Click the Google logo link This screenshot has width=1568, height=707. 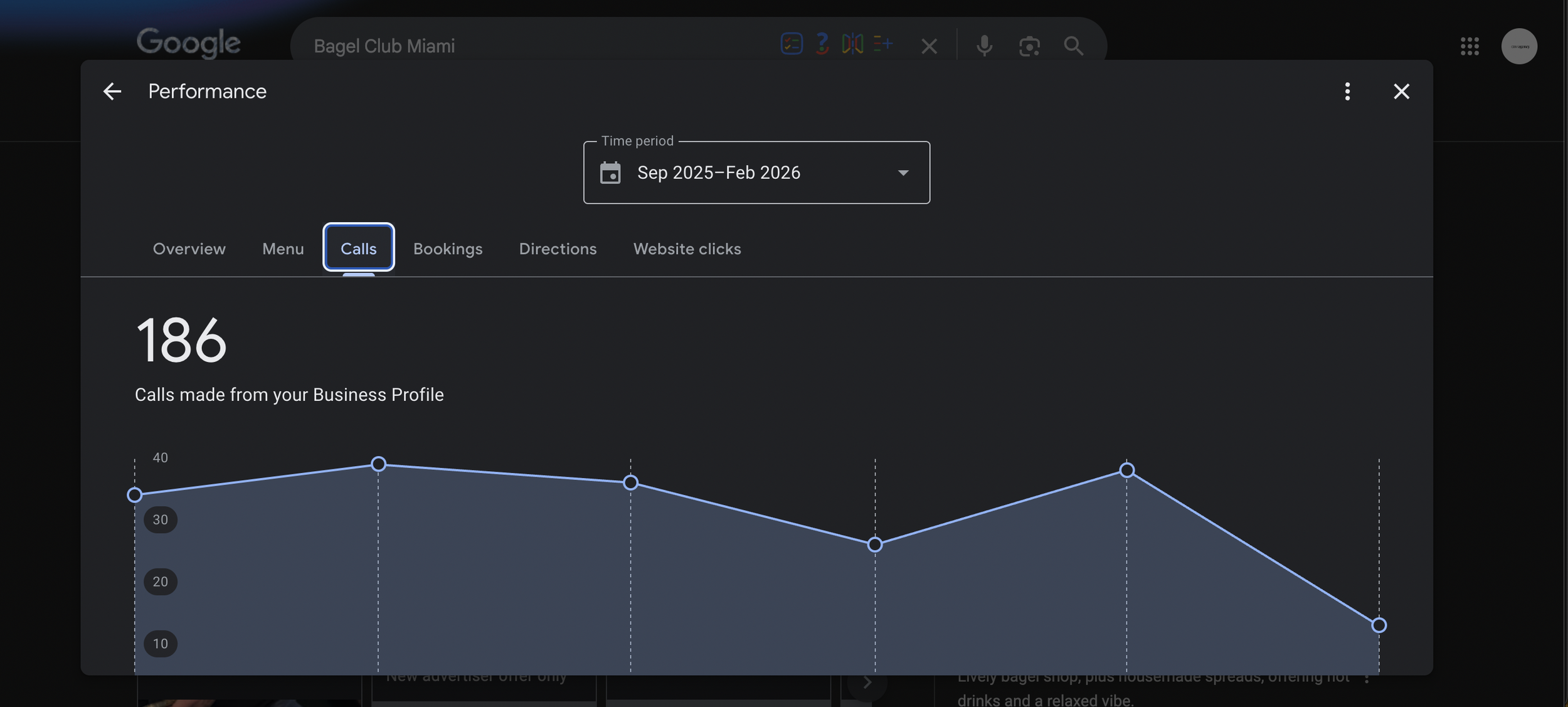tap(189, 43)
